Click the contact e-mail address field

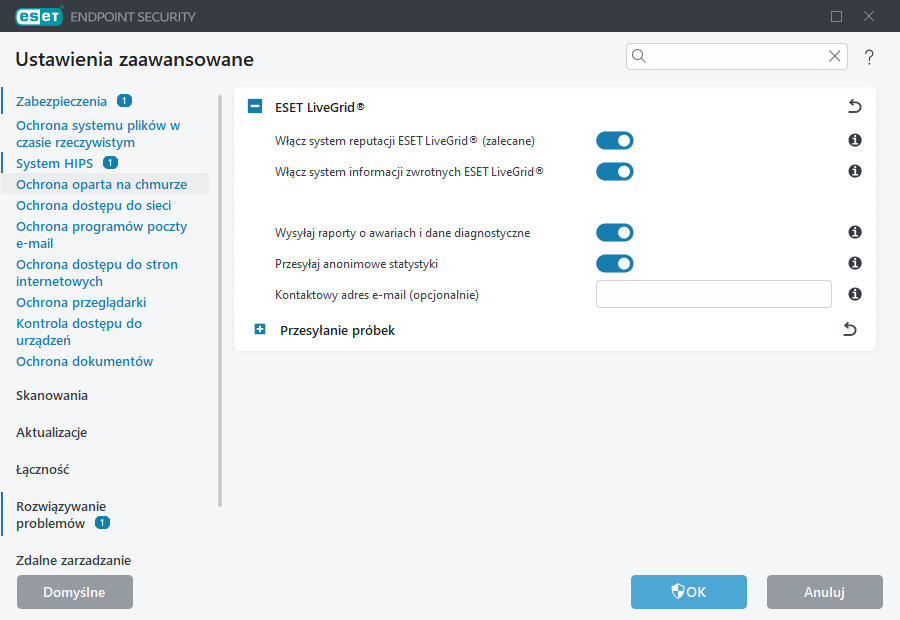coord(713,294)
